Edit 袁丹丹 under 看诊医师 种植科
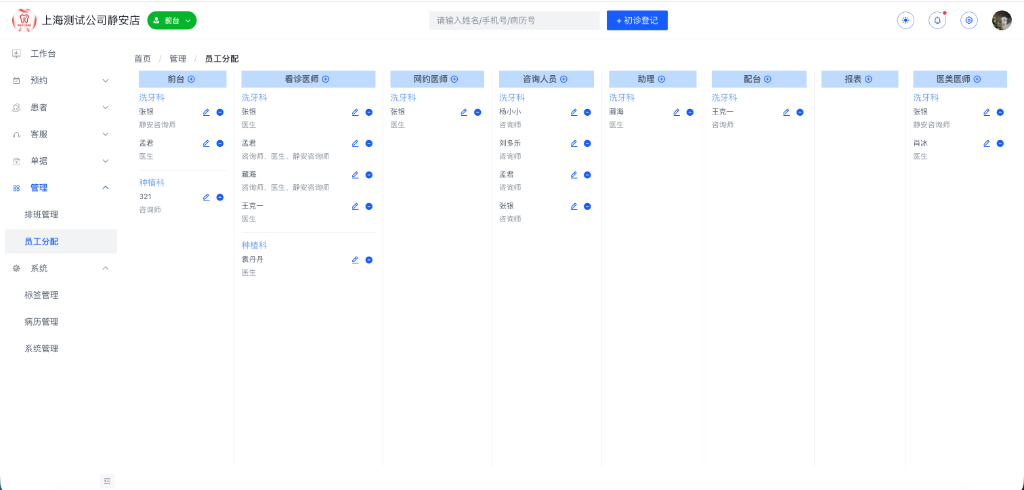The width and height of the screenshot is (1024, 490). click(355, 260)
